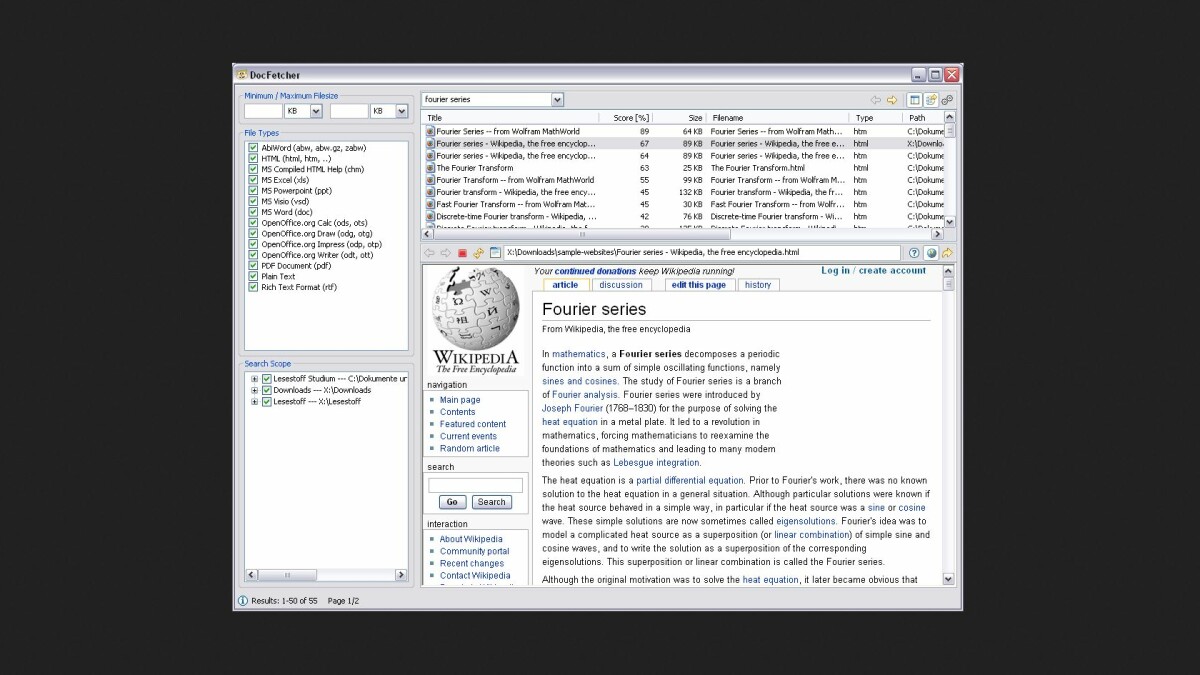The width and height of the screenshot is (1200, 675).
Task: Uncheck the Downloads search scope
Action: pyautogui.click(x=265, y=390)
